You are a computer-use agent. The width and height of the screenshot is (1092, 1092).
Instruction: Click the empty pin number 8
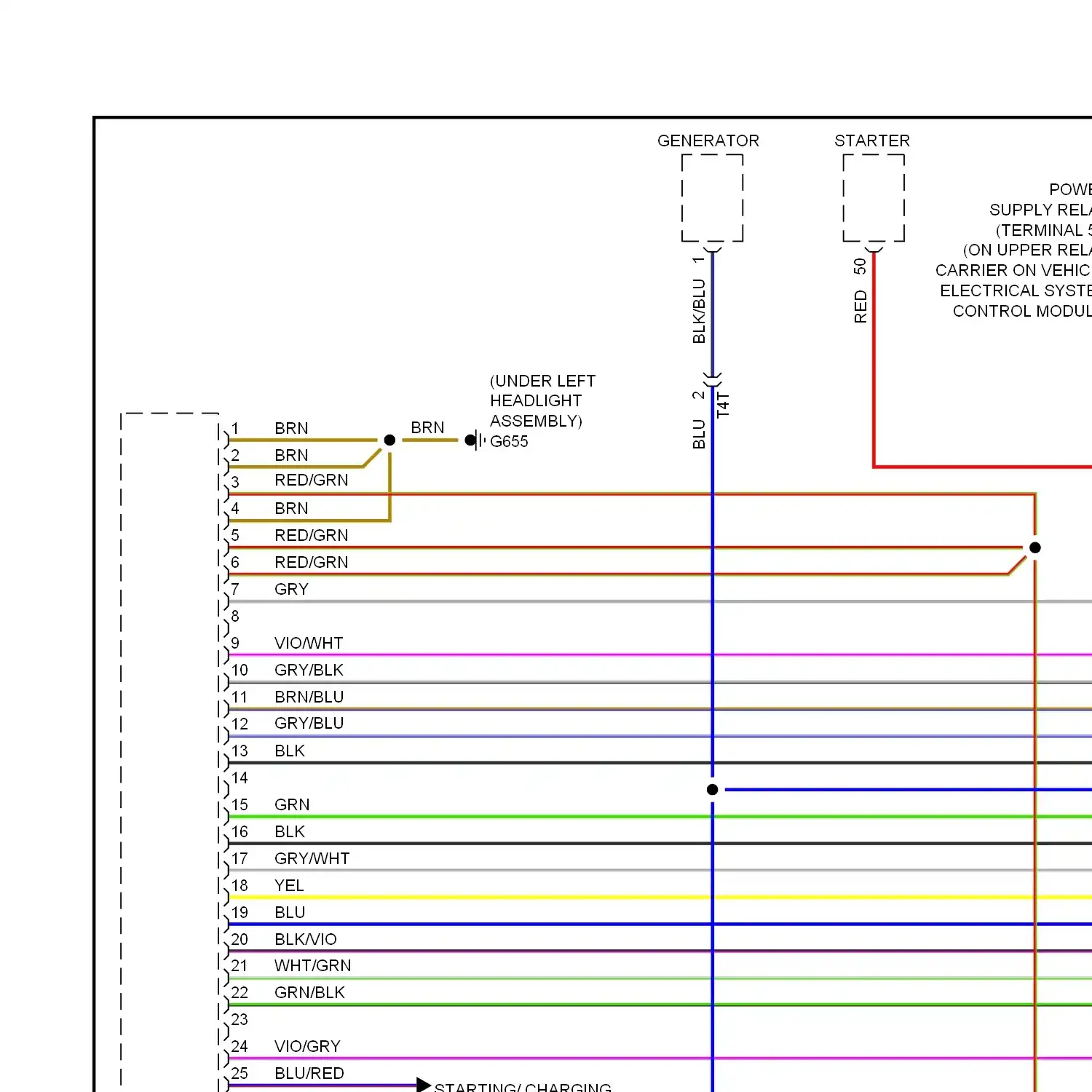[235, 616]
